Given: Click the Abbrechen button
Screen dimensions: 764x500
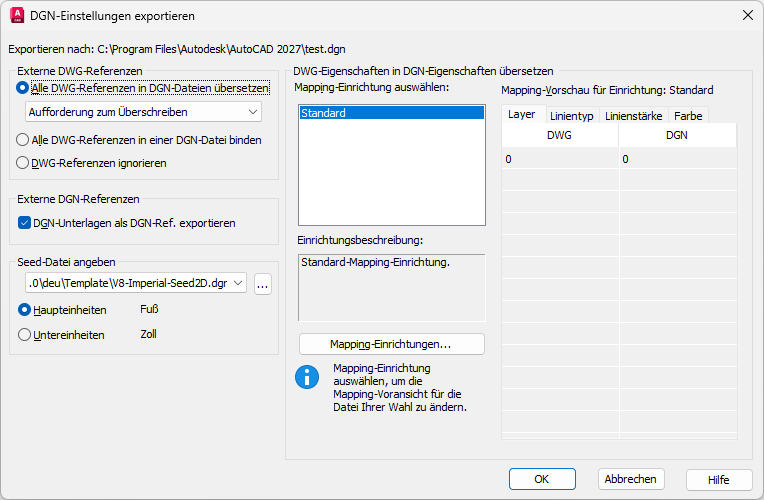Looking at the screenshot, I should point(631,479).
